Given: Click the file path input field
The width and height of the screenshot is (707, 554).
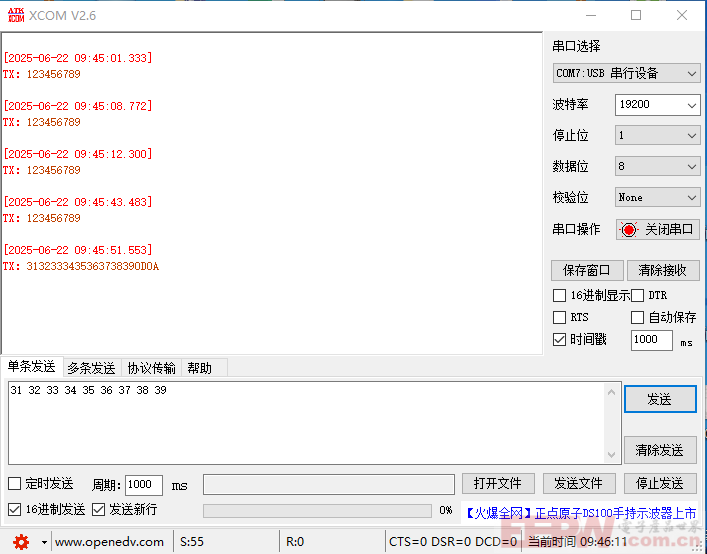Looking at the screenshot, I should click(329, 484).
